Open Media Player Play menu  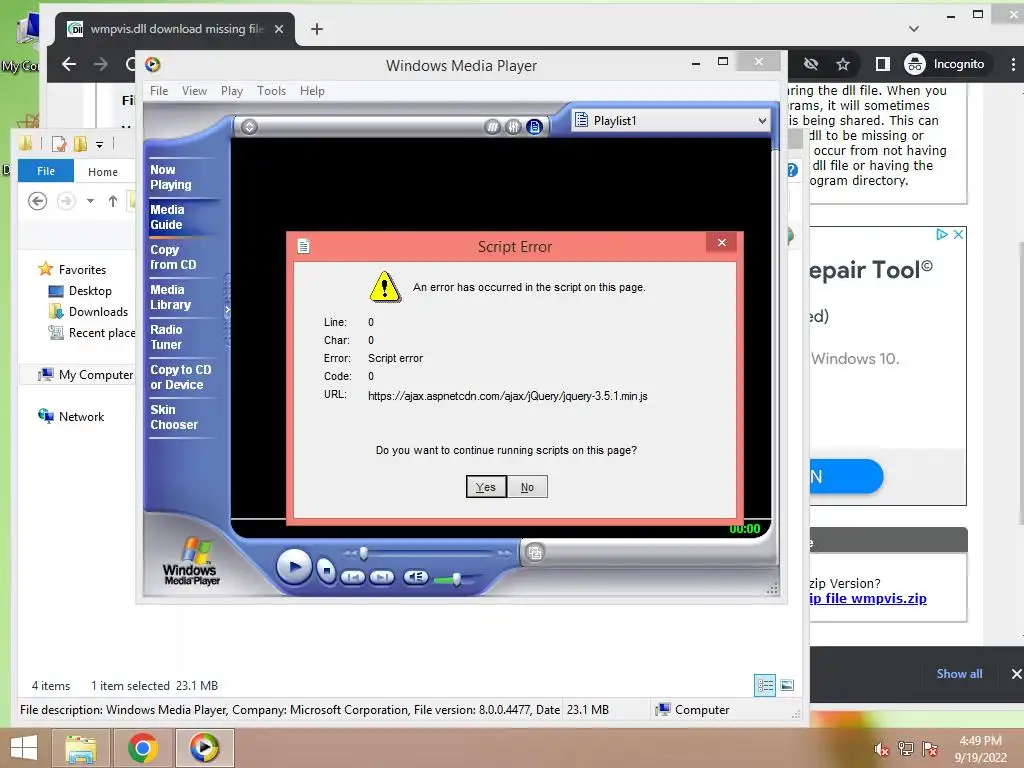tap(232, 91)
